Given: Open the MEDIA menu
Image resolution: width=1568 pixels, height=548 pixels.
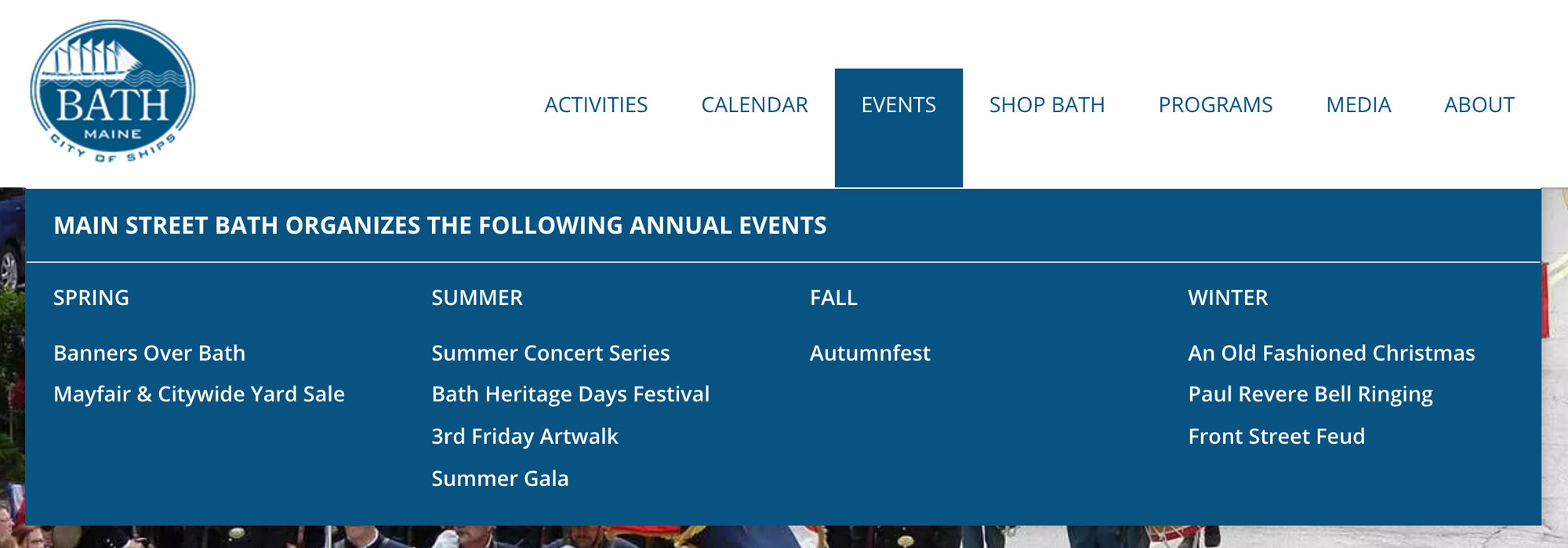Looking at the screenshot, I should pos(1359,104).
